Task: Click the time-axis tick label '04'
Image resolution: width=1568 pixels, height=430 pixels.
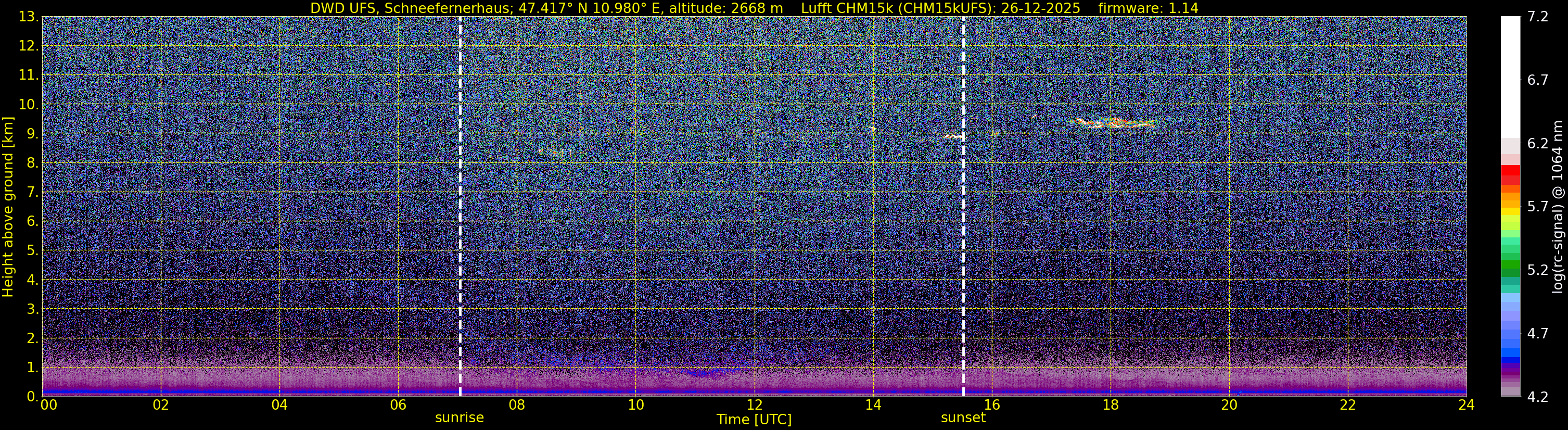Action: [279, 406]
